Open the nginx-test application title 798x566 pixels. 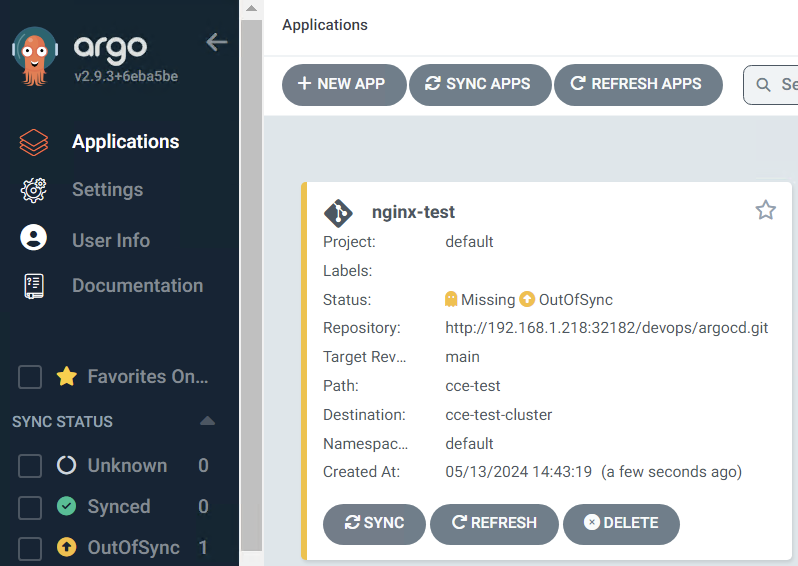413,212
